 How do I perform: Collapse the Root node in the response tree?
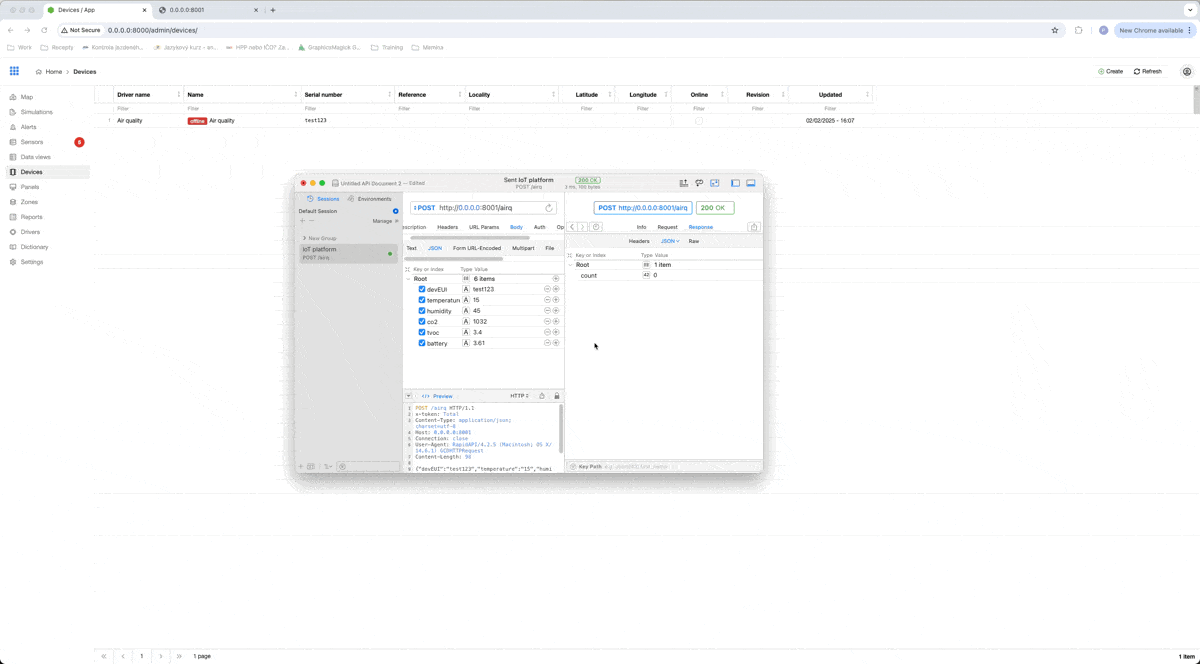pyautogui.click(x=571, y=265)
